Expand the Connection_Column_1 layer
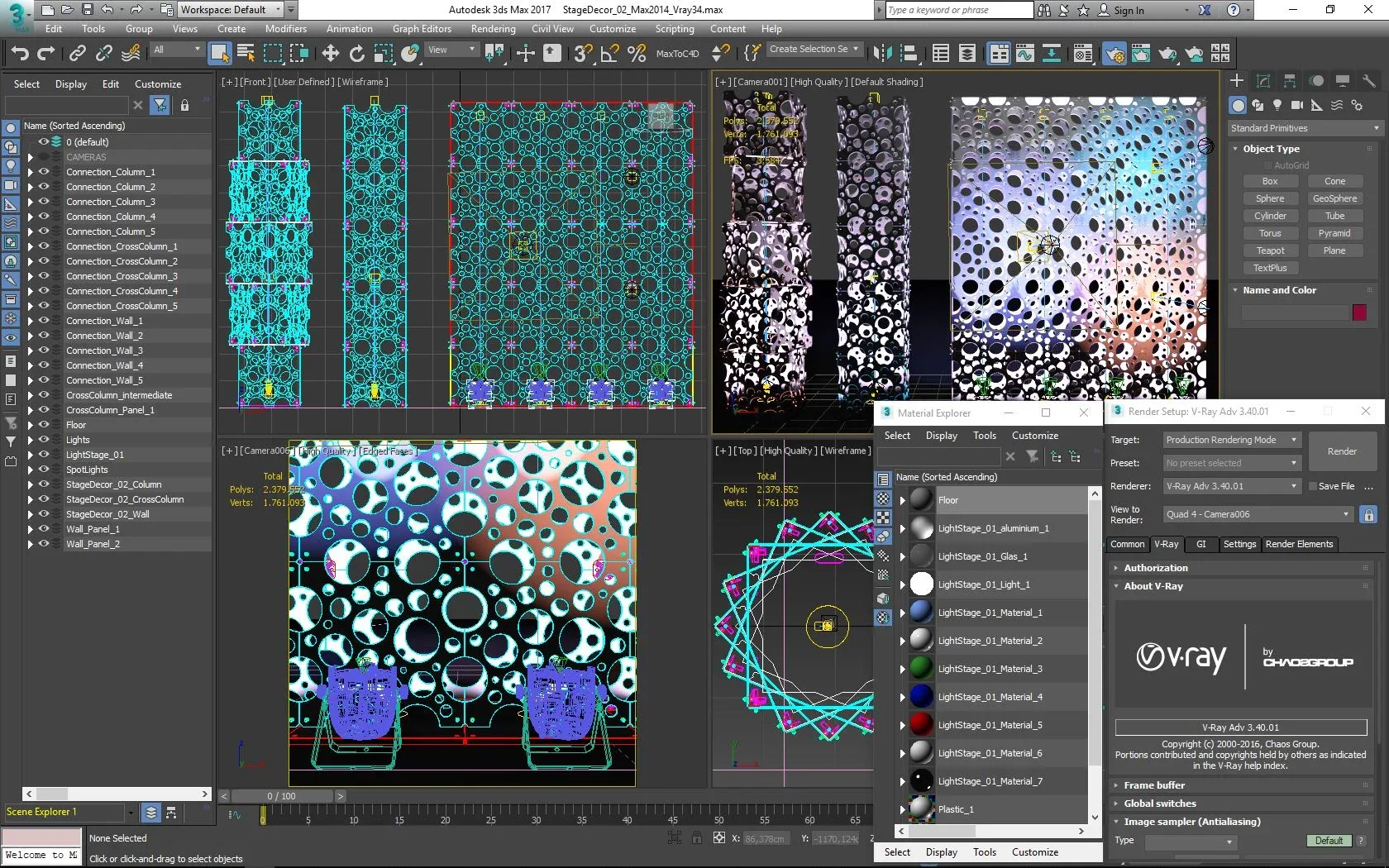Image resolution: width=1389 pixels, height=868 pixels. pyautogui.click(x=31, y=172)
